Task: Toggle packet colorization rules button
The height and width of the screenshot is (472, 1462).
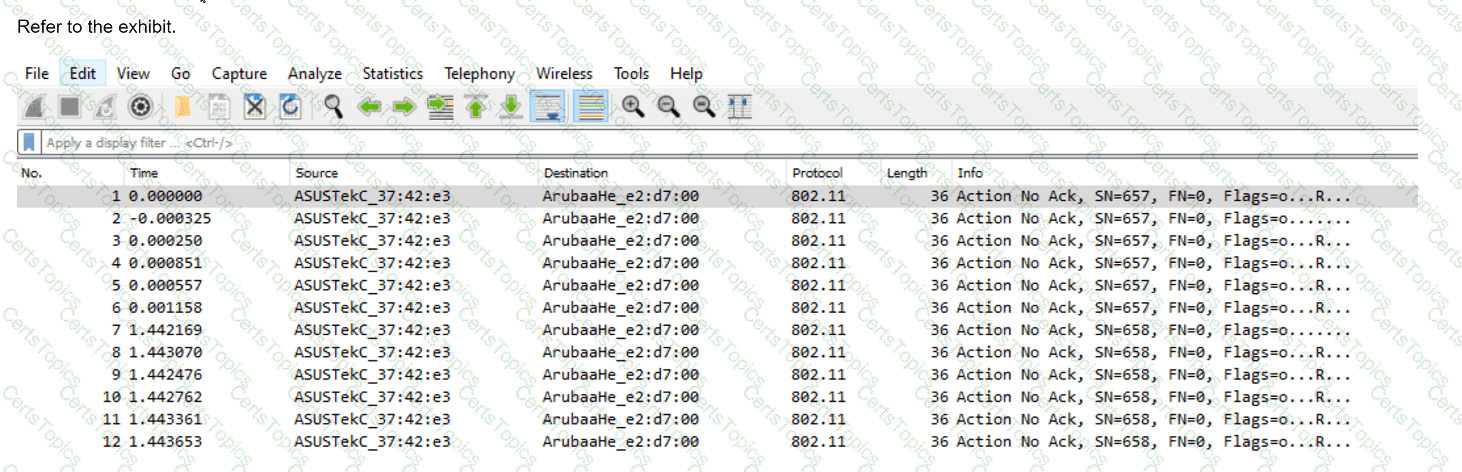Action: point(591,106)
